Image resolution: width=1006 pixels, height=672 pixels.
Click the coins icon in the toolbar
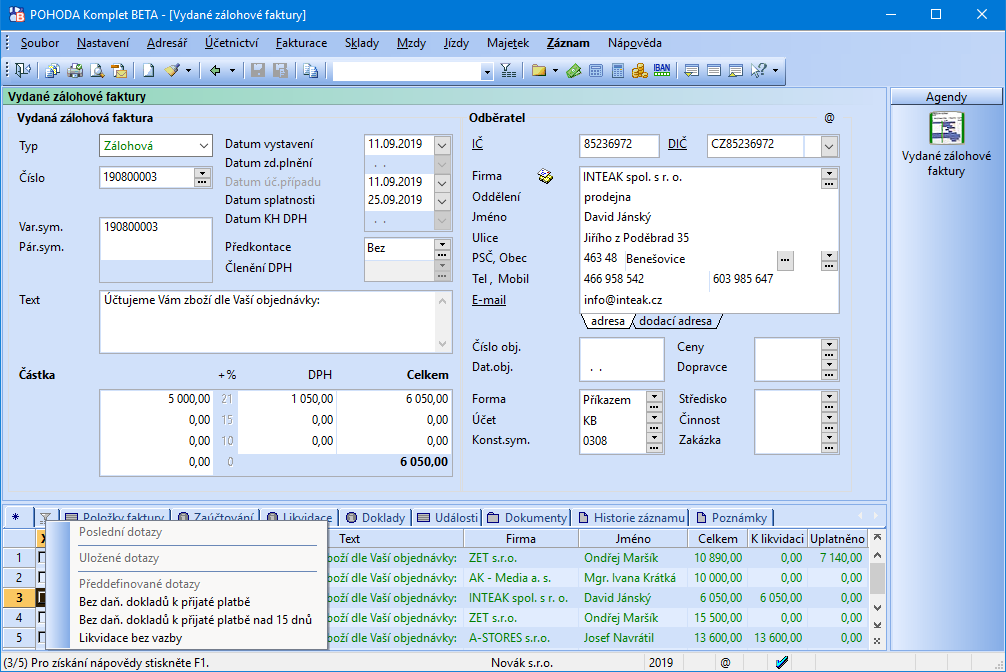pyautogui.click(x=639, y=71)
